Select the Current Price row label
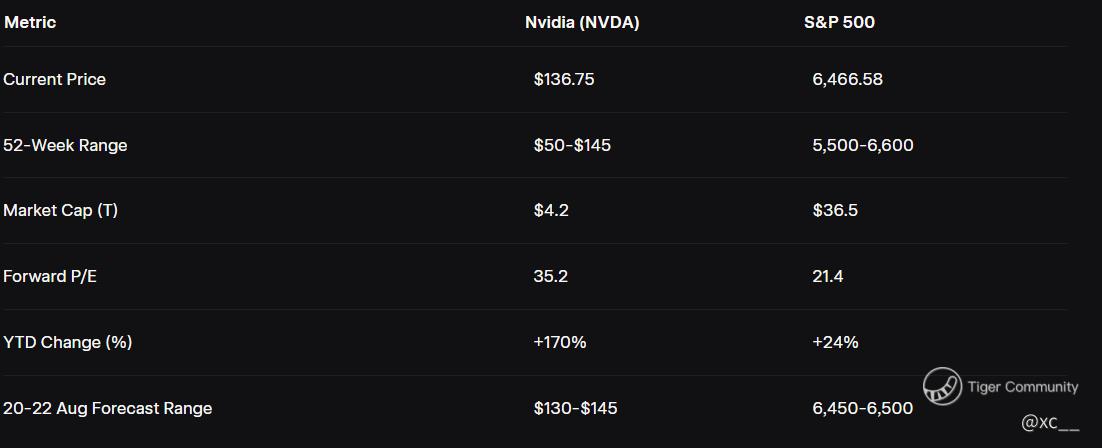 tap(54, 79)
